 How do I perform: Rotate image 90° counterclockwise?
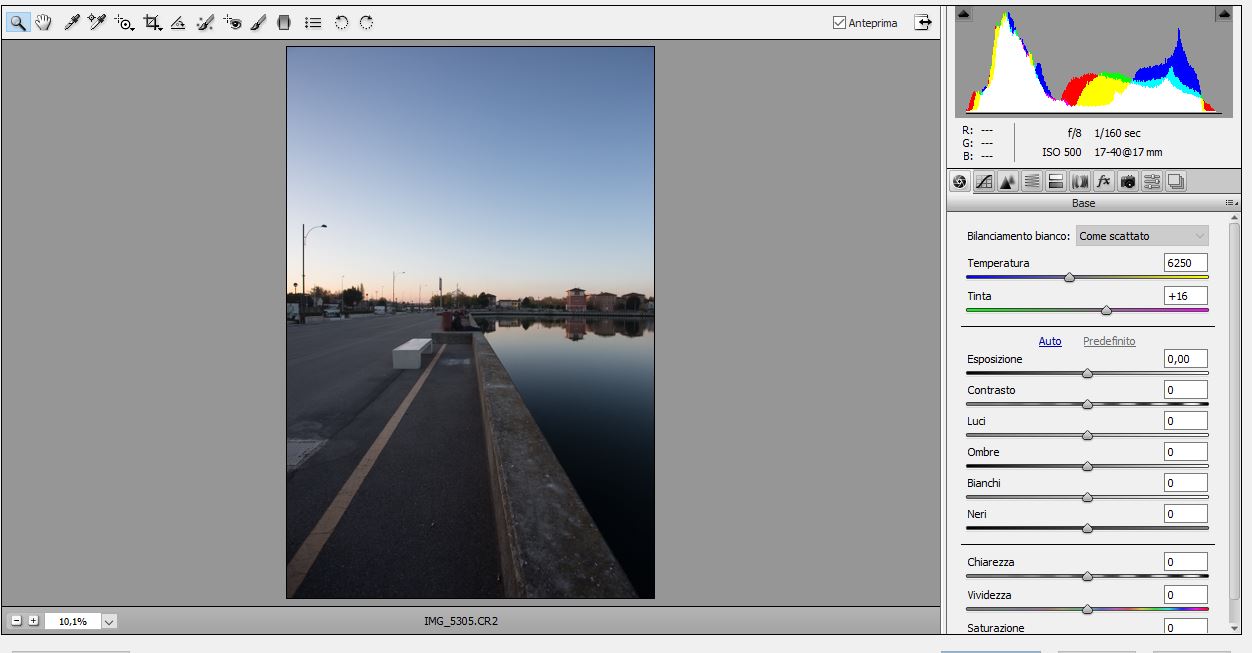(341, 22)
